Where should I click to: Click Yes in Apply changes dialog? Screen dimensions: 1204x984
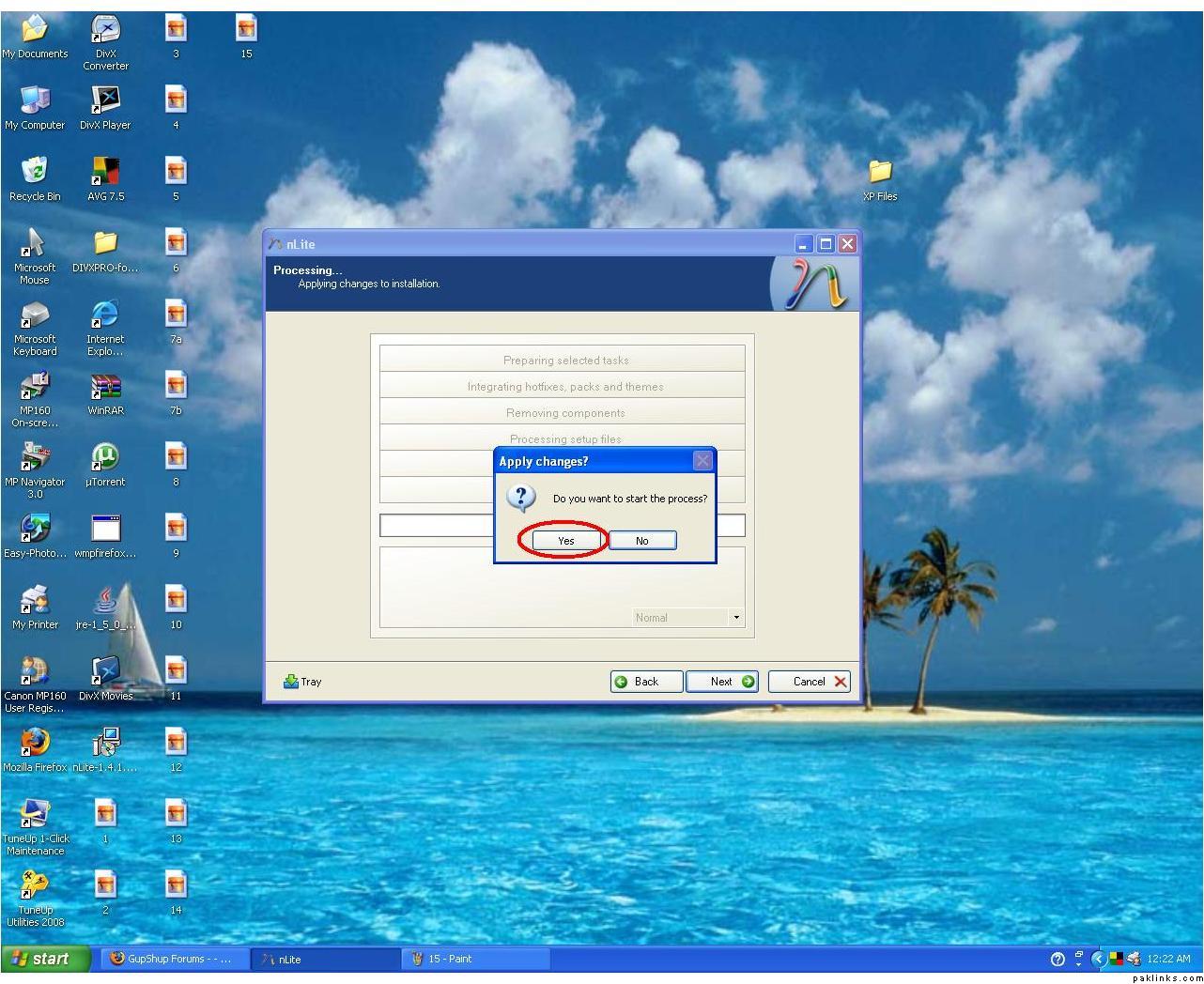(x=565, y=541)
